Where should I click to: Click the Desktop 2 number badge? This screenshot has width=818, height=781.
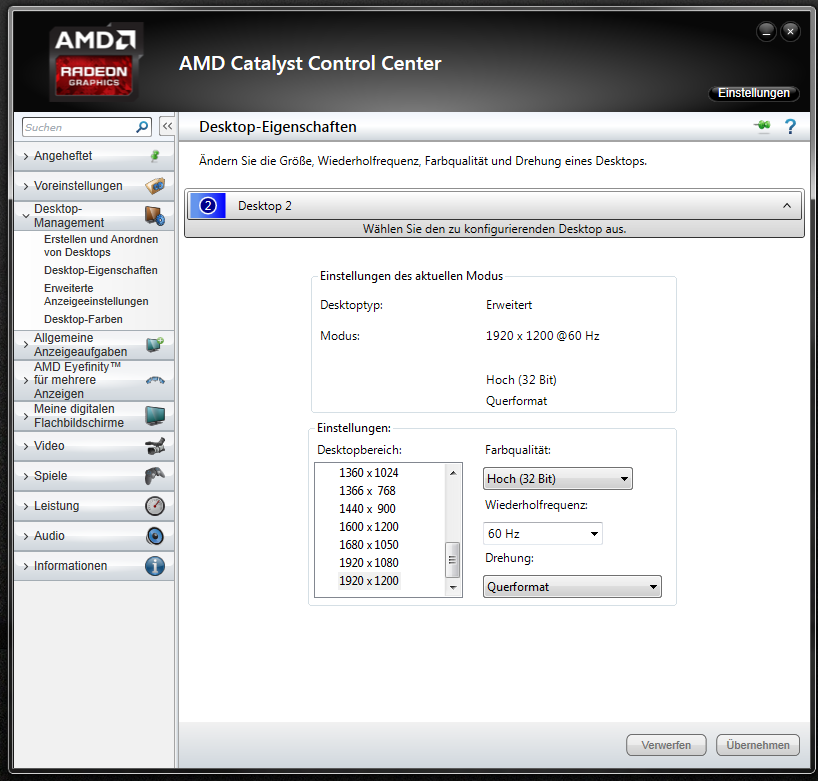pos(208,206)
